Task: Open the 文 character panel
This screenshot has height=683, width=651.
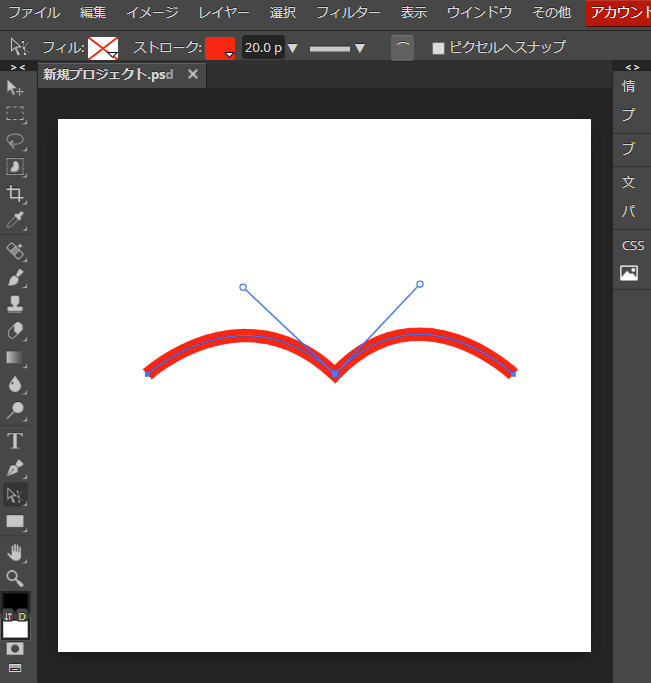Action: [628, 182]
